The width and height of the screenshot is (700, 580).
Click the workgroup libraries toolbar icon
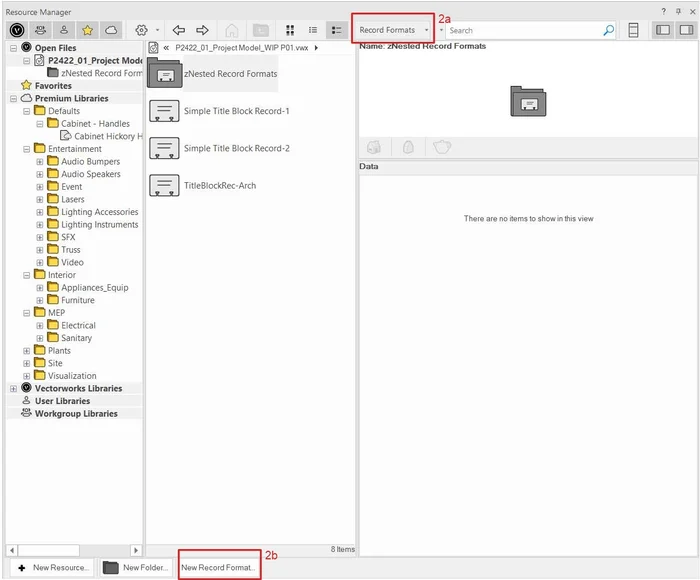[41, 31]
